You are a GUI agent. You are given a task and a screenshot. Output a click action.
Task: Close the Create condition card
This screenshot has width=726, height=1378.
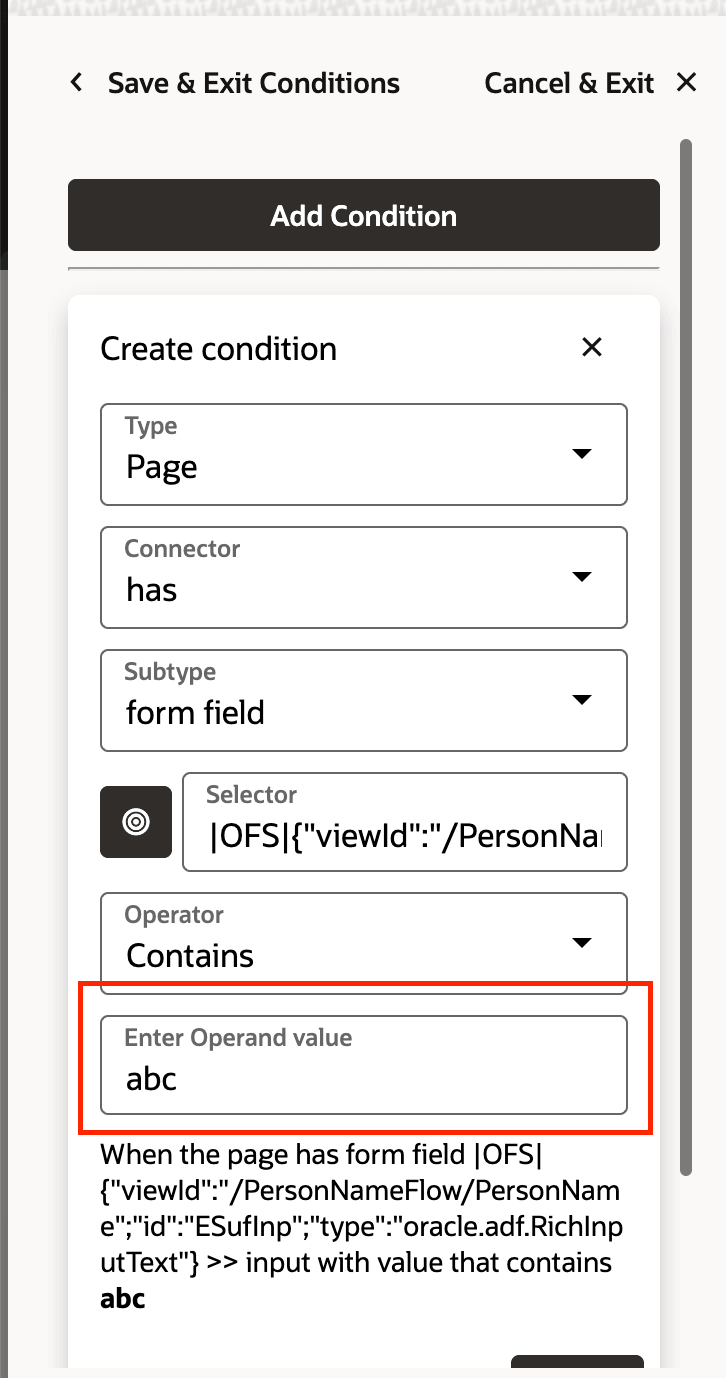click(x=592, y=347)
